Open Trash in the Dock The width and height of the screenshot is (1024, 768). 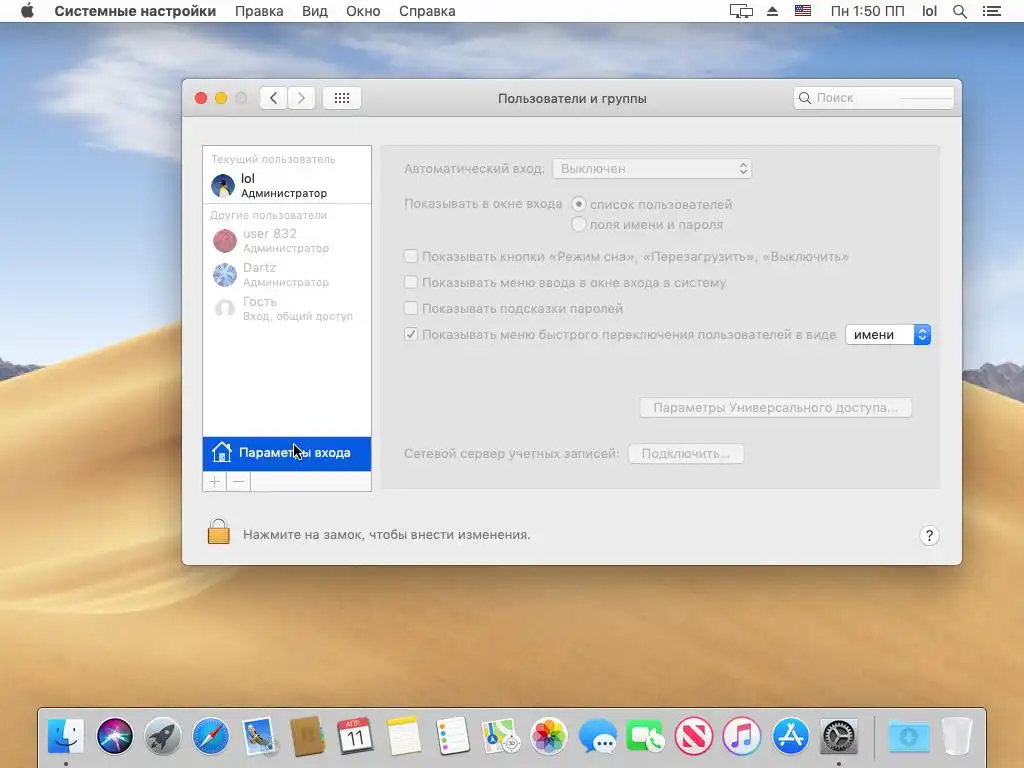tap(957, 736)
